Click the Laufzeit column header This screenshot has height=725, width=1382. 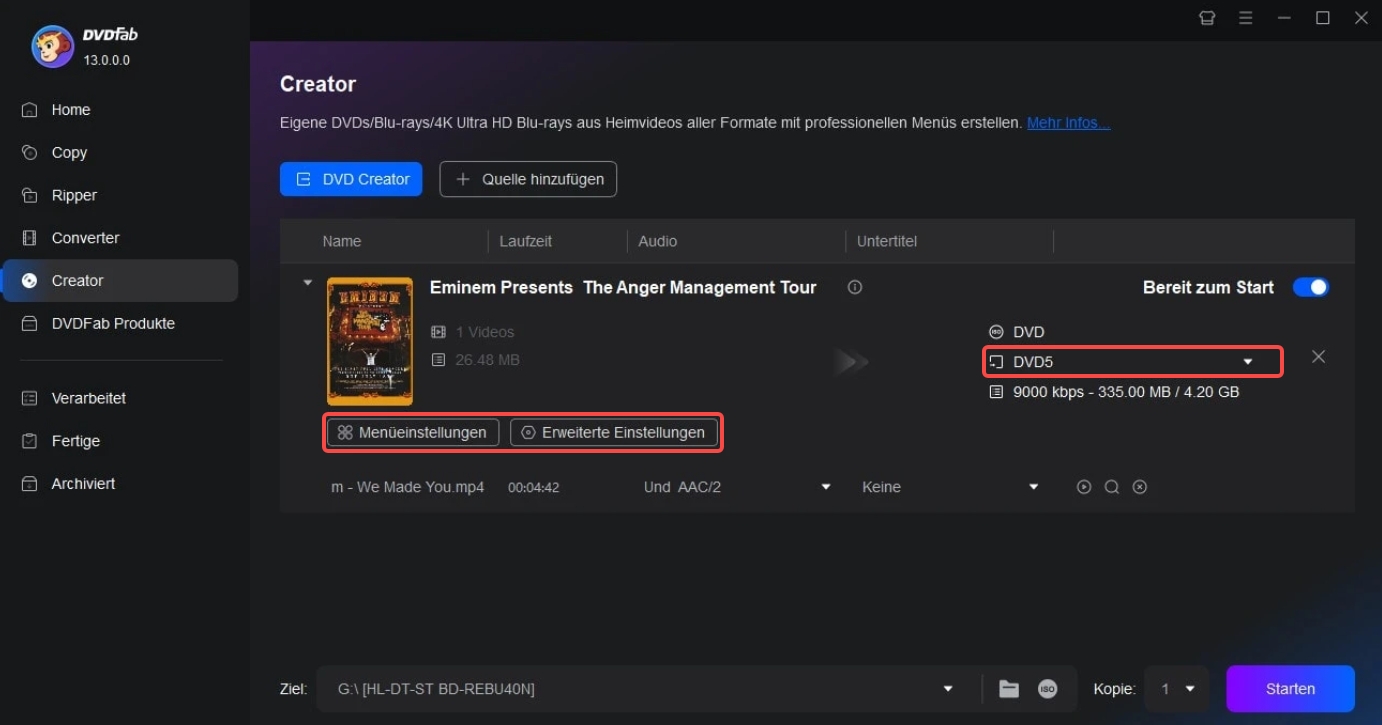(526, 241)
